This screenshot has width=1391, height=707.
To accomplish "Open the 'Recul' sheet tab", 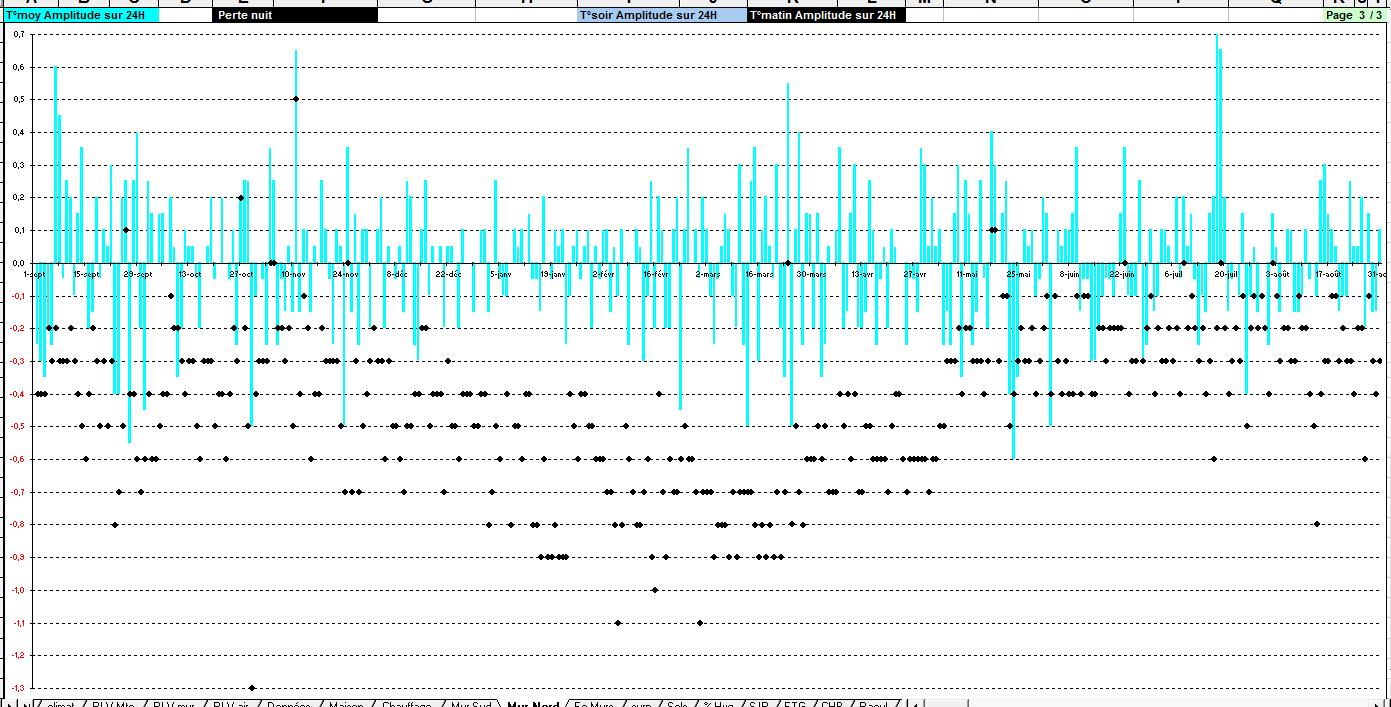I will point(873,703).
